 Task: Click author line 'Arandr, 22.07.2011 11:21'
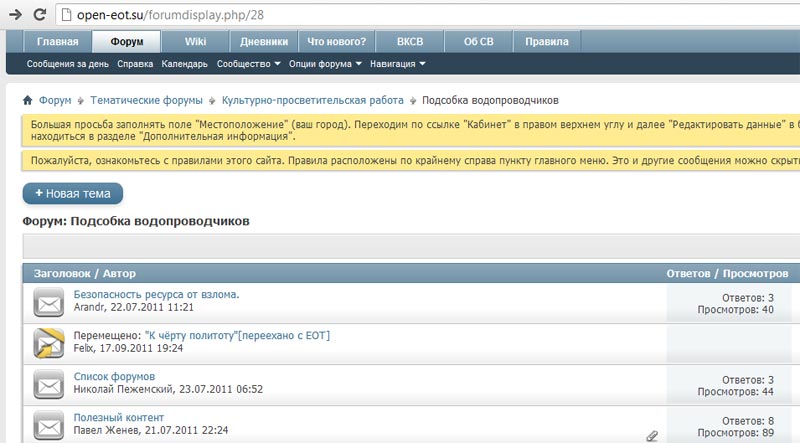(x=134, y=307)
